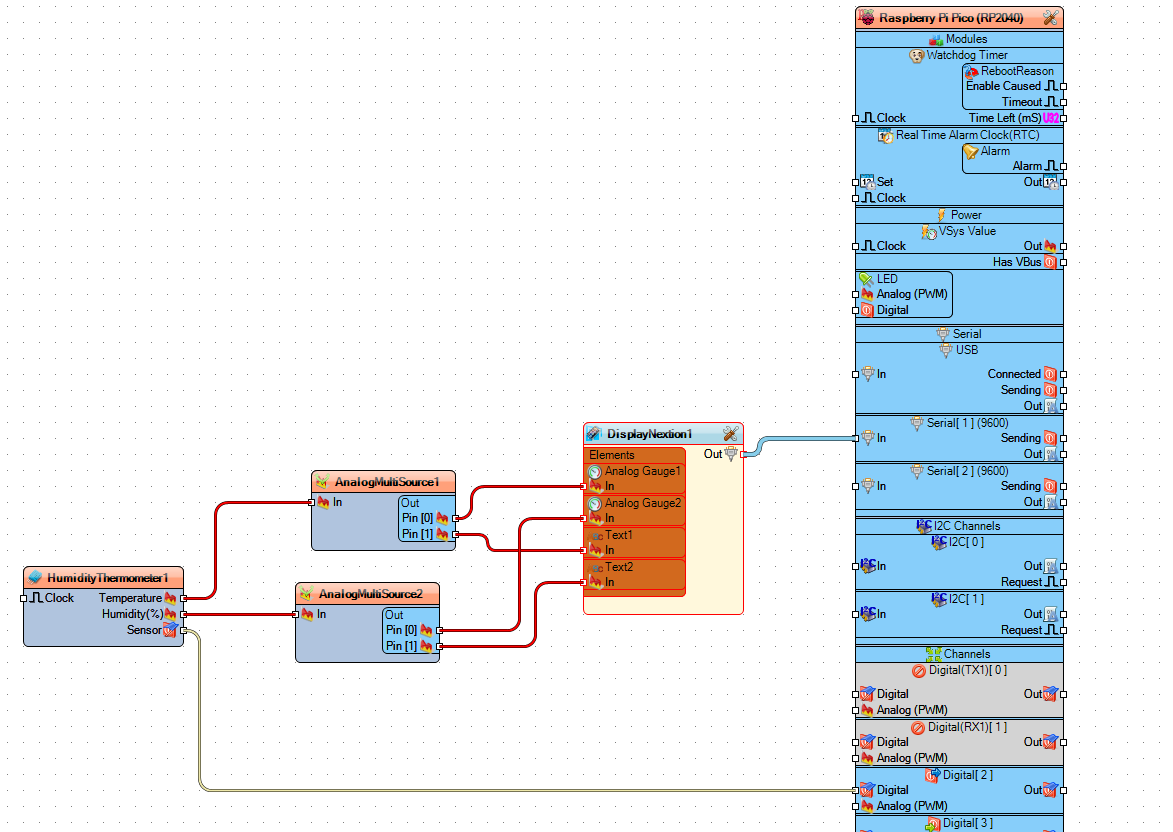Toggle the Connected pin in the USB section
The width and height of the screenshot is (1173, 832).
coord(1052,373)
